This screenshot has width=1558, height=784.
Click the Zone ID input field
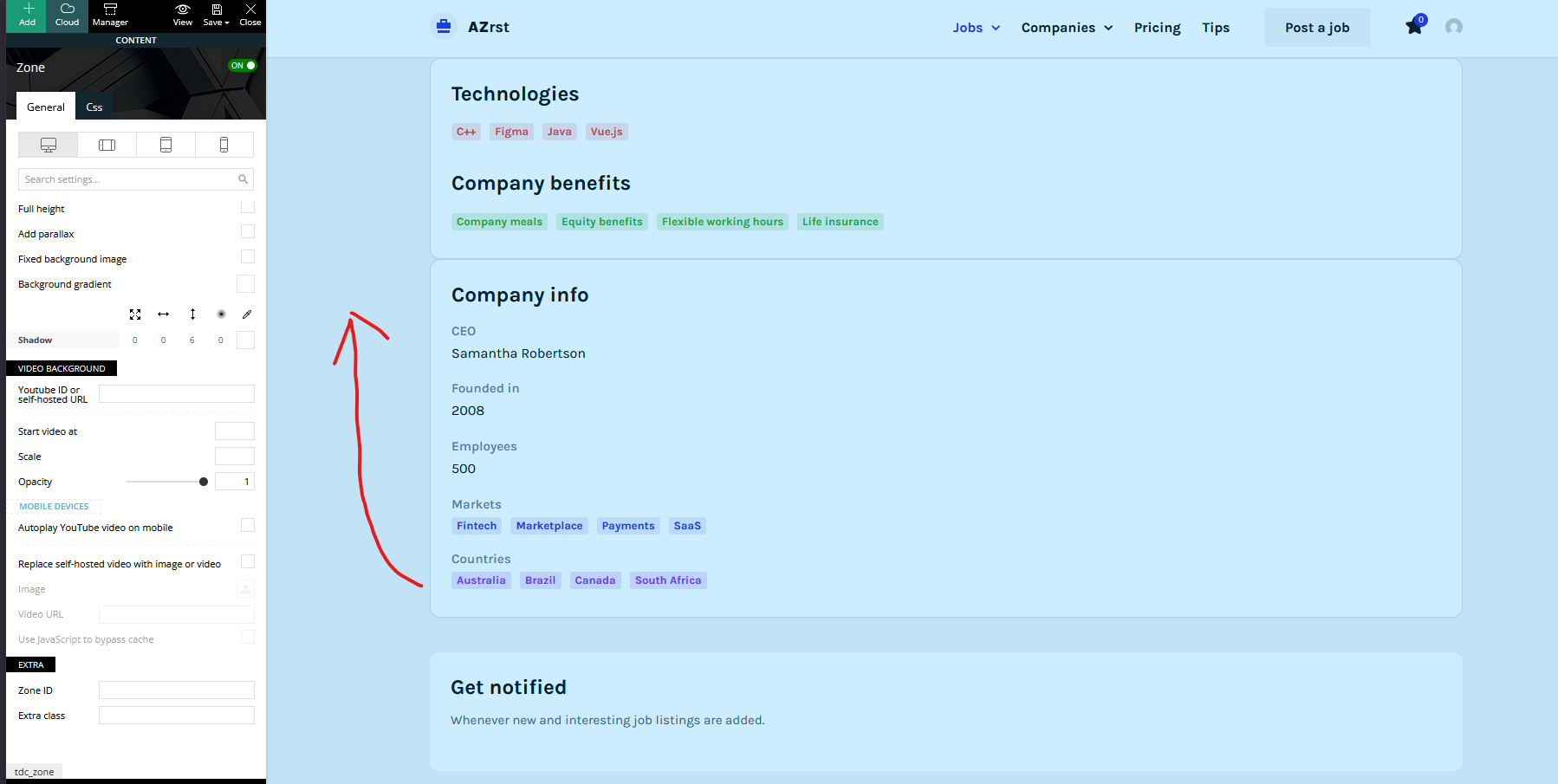[x=177, y=690]
